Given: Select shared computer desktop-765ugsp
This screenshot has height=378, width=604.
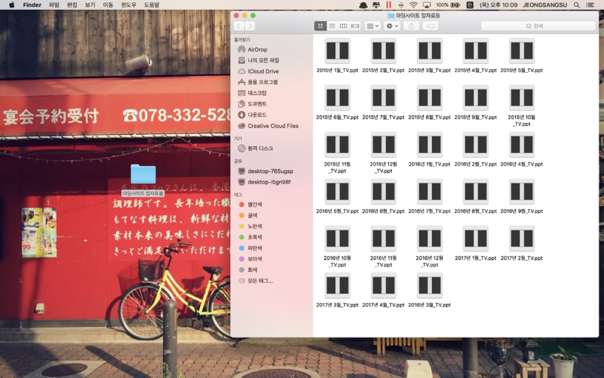Looking at the screenshot, I should click(x=265, y=171).
